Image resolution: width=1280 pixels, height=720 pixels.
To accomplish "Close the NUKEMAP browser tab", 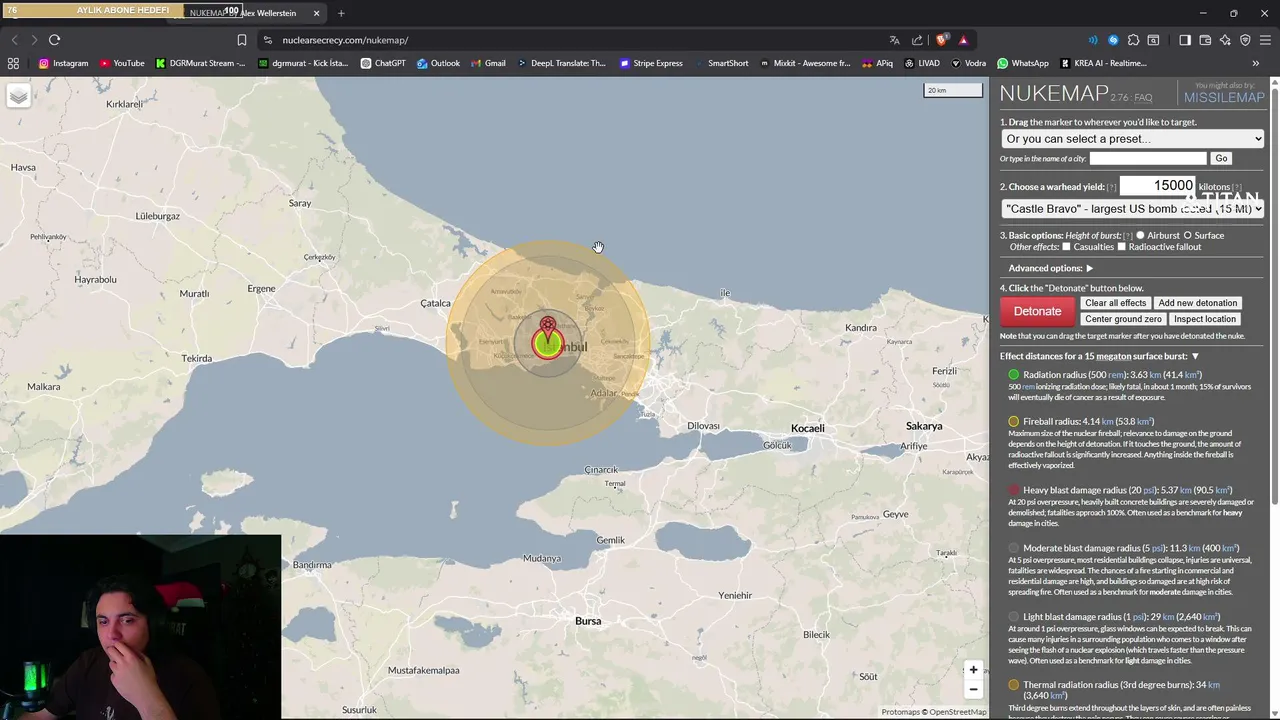I will (x=317, y=13).
